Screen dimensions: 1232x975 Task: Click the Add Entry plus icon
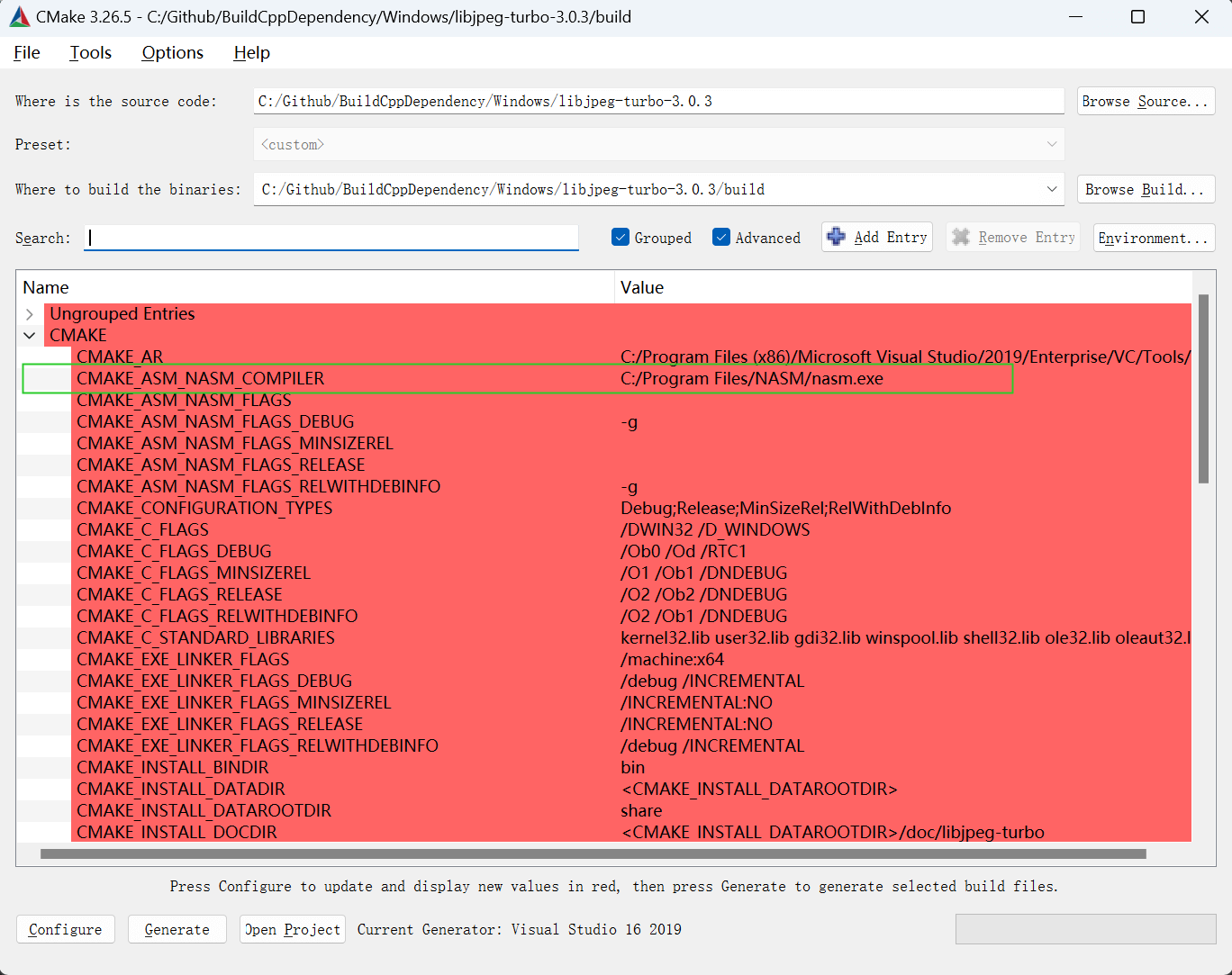837,237
